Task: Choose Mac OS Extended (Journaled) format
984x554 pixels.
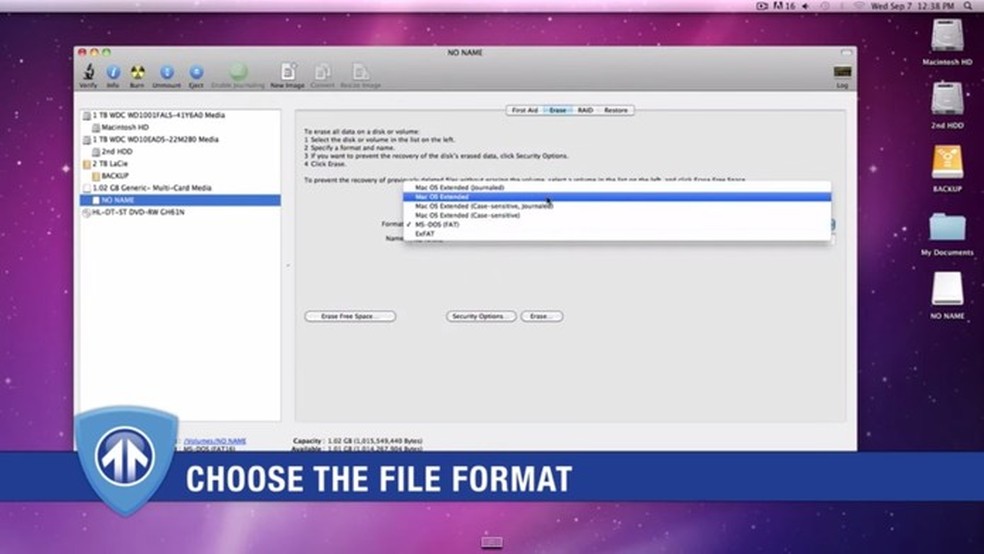Action: coord(617,188)
